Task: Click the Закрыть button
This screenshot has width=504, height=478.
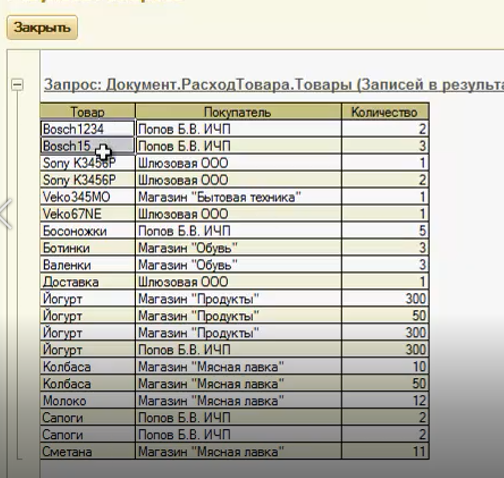Action: pyautogui.click(x=42, y=27)
